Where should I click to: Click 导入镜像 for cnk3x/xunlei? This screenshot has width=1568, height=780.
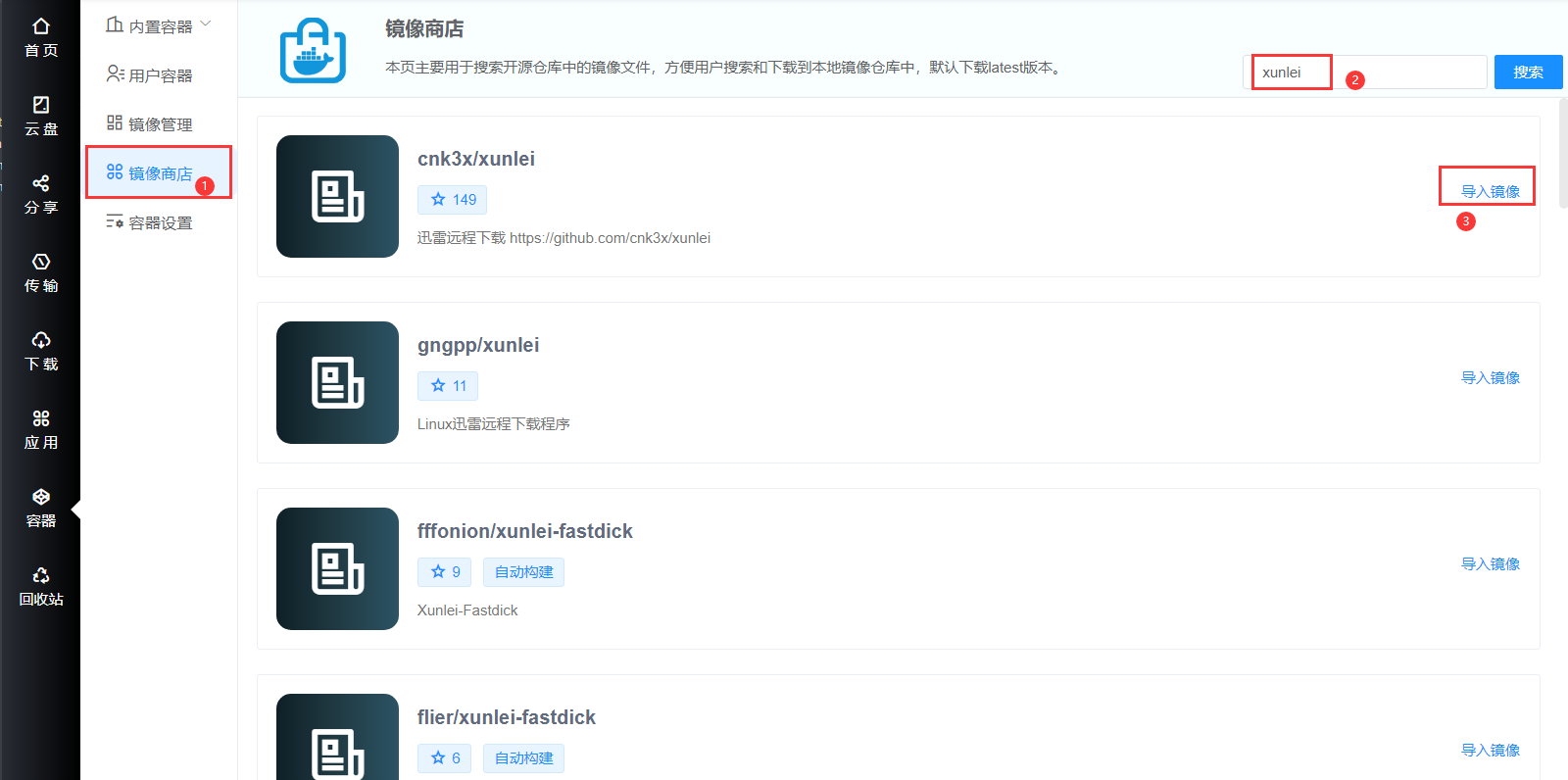(1491, 191)
